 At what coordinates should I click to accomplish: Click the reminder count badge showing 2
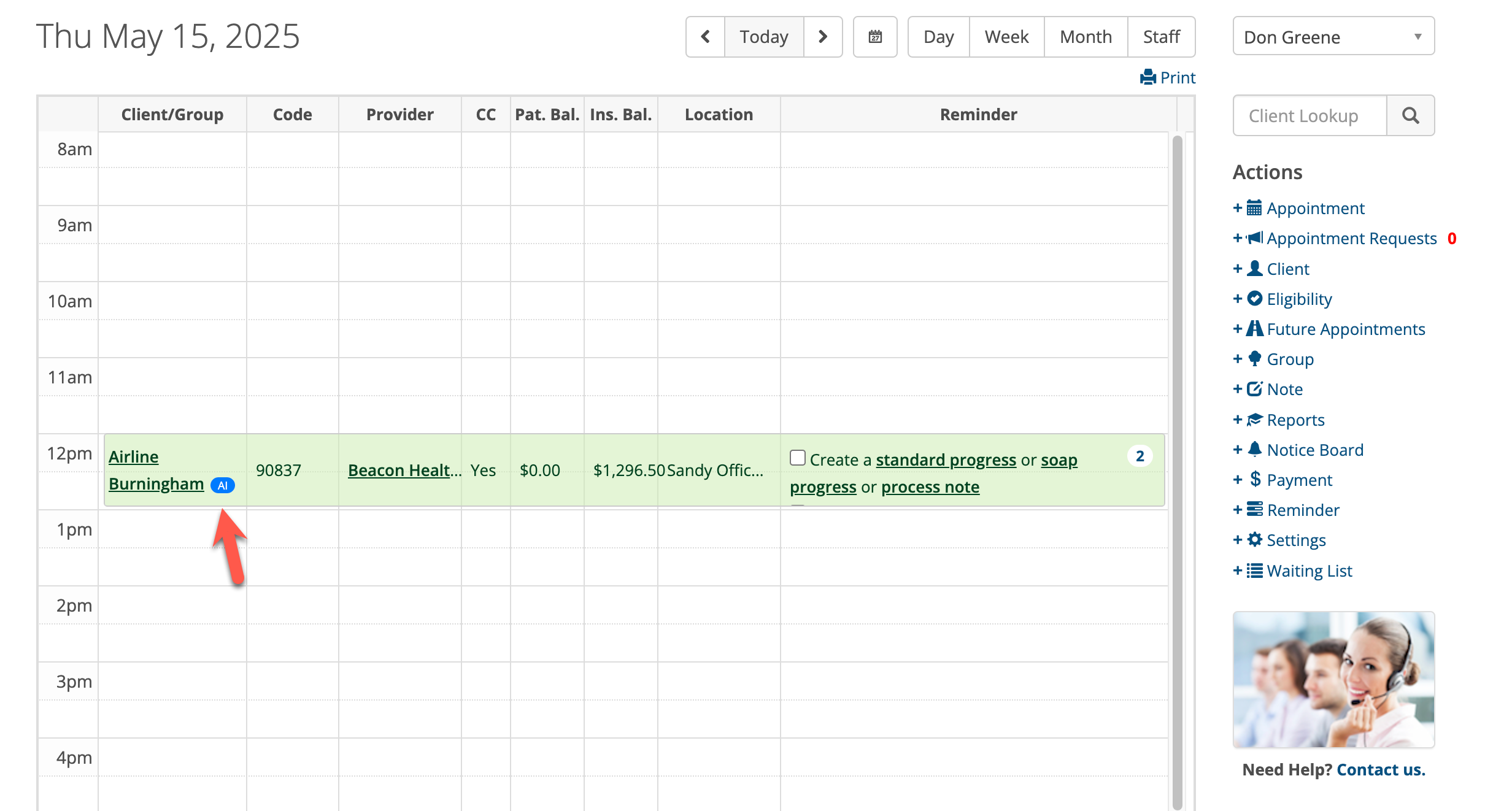pos(1140,456)
